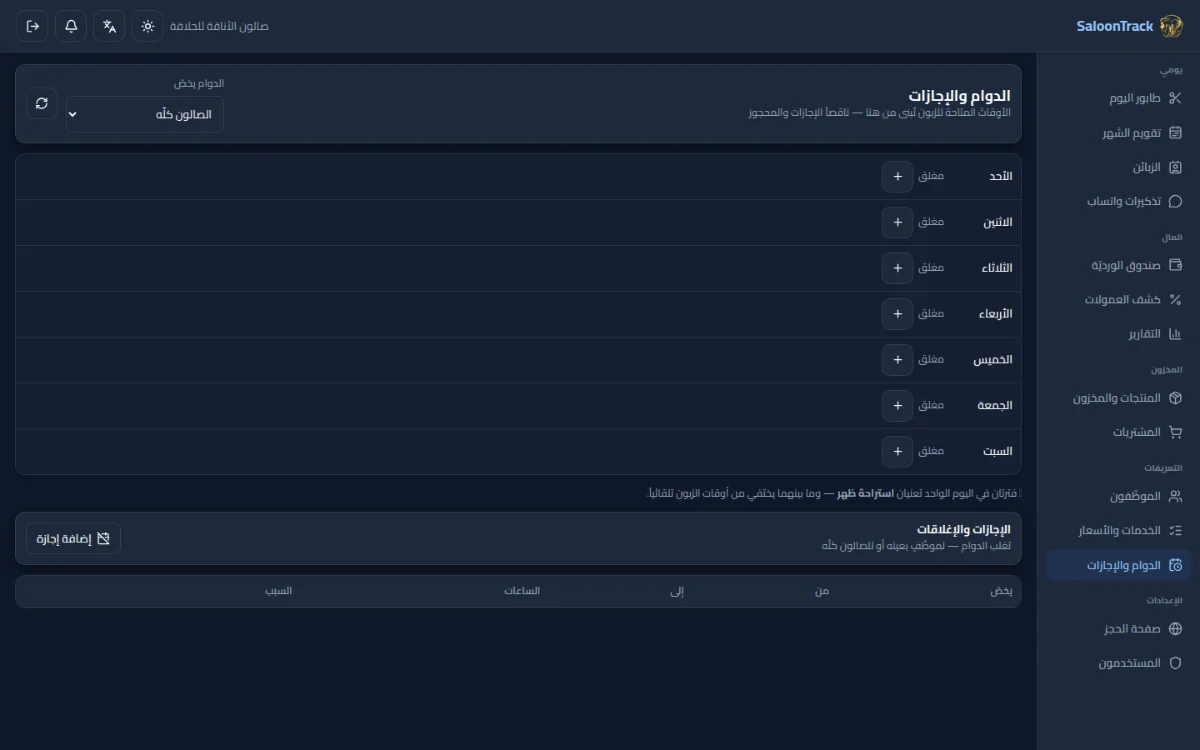Add a shift for السبت
The height and width of the screenshot is (750, 1200).
pos(898,451)
